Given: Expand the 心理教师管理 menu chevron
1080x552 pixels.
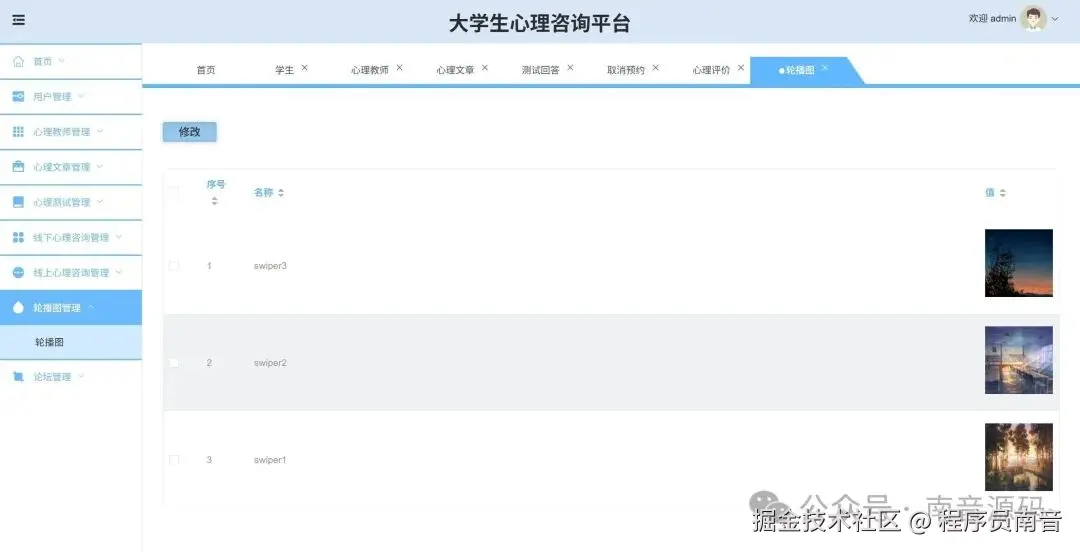Looking at the screenshot, I should tap(100, 132).
